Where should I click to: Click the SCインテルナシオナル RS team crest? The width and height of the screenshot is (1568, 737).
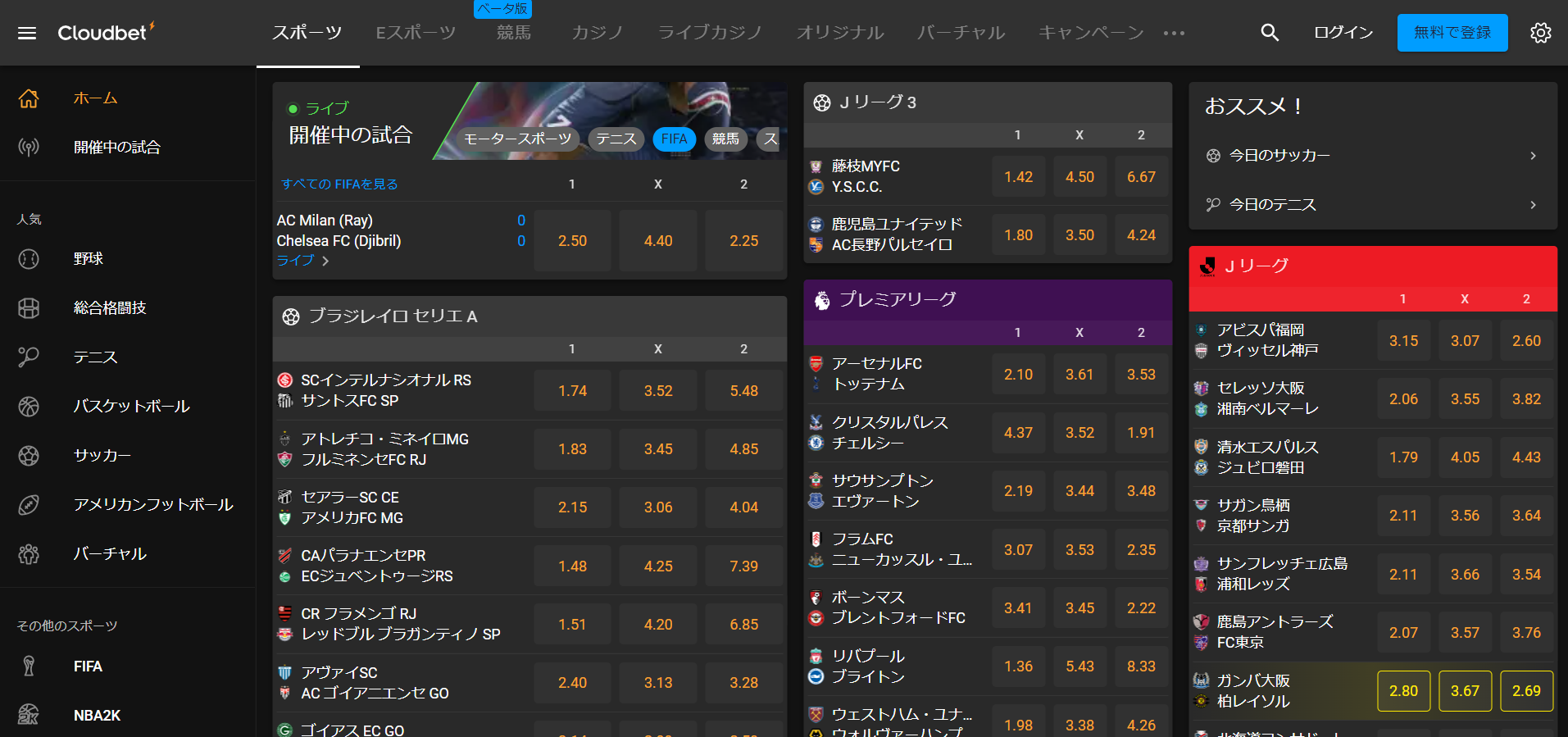285,380
